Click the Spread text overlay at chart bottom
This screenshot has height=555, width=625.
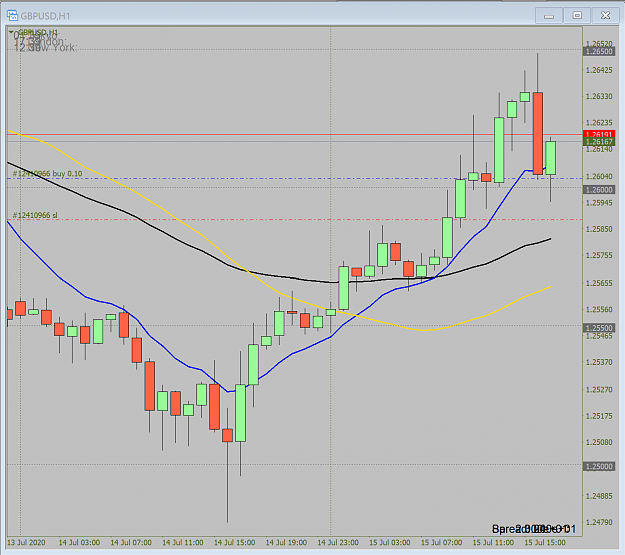534,529
